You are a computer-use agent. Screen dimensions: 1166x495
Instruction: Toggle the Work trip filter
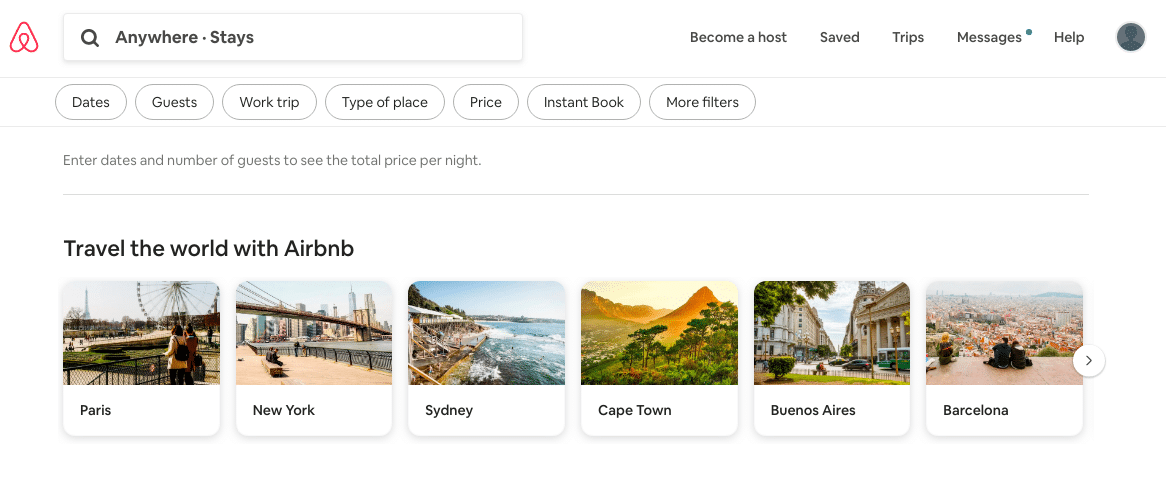269,103
